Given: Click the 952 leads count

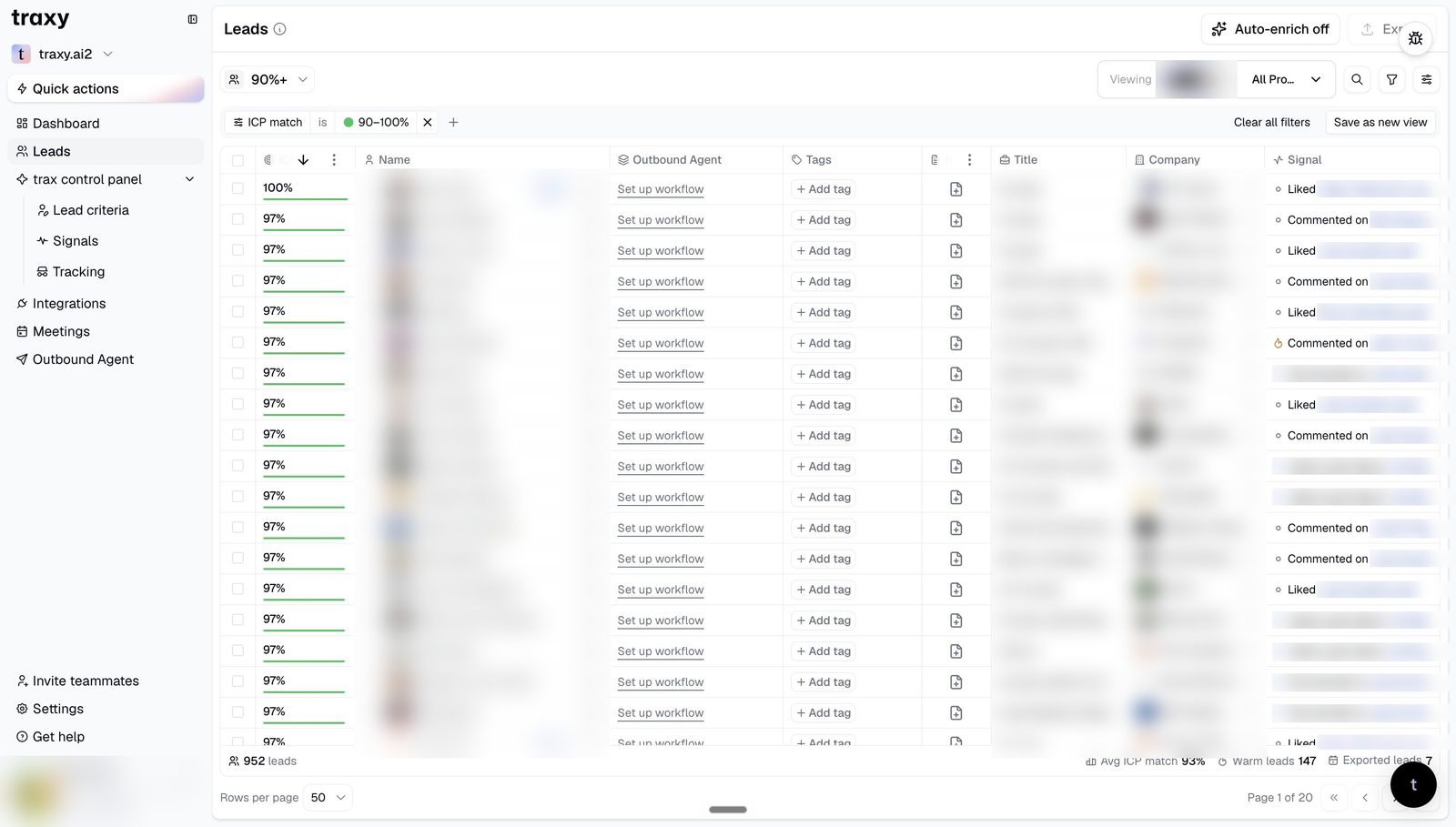Looking at the screenshot, I should (263, 761).
